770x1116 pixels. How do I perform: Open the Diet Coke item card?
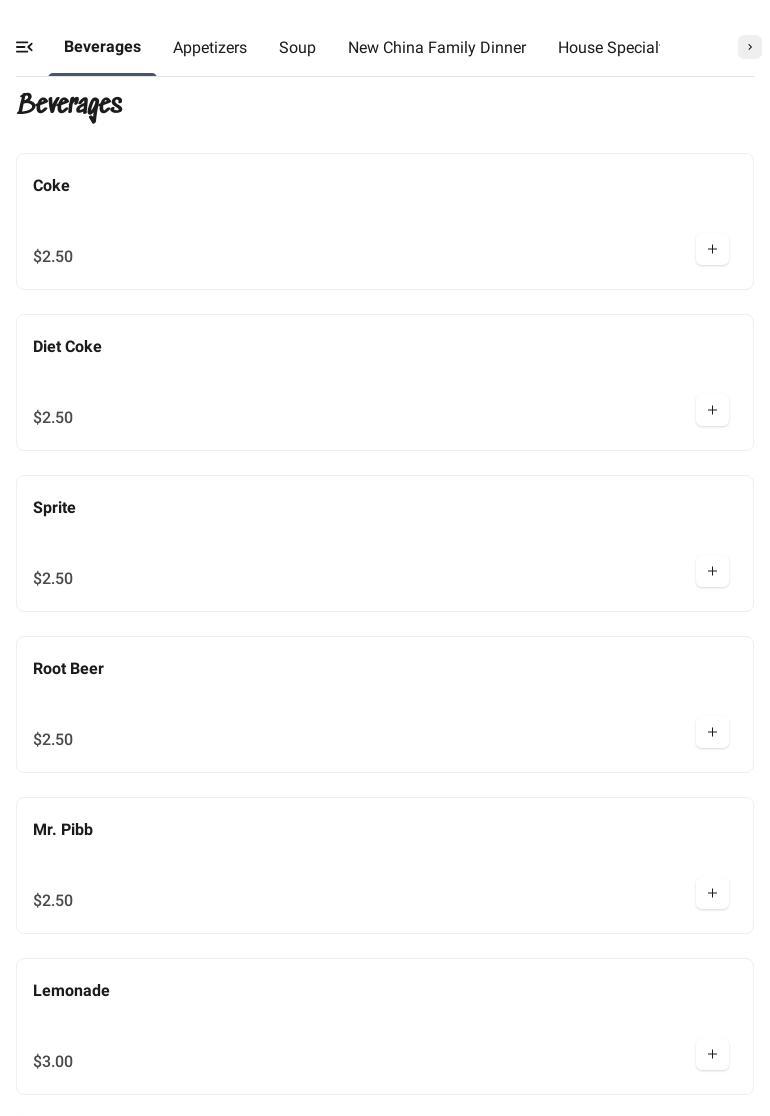pos(68,347)
